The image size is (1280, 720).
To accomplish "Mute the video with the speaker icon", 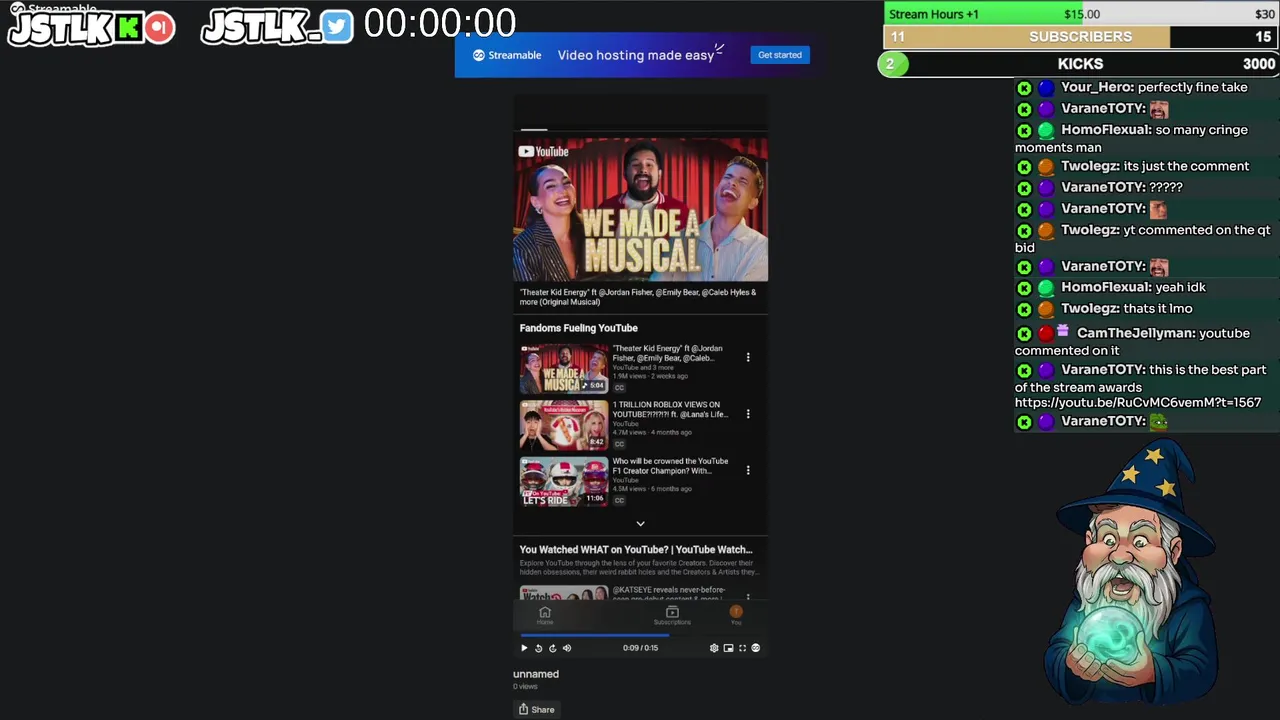I will 567,648.
